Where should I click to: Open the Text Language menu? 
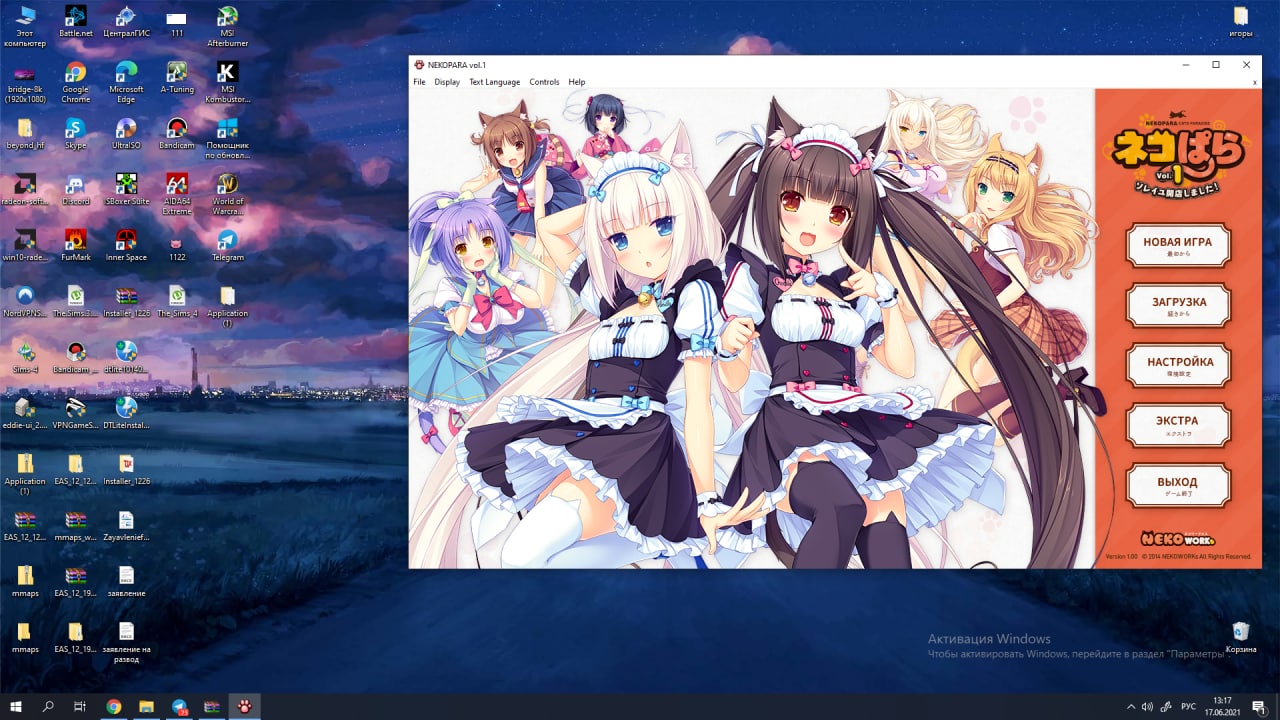click(495, 82)
